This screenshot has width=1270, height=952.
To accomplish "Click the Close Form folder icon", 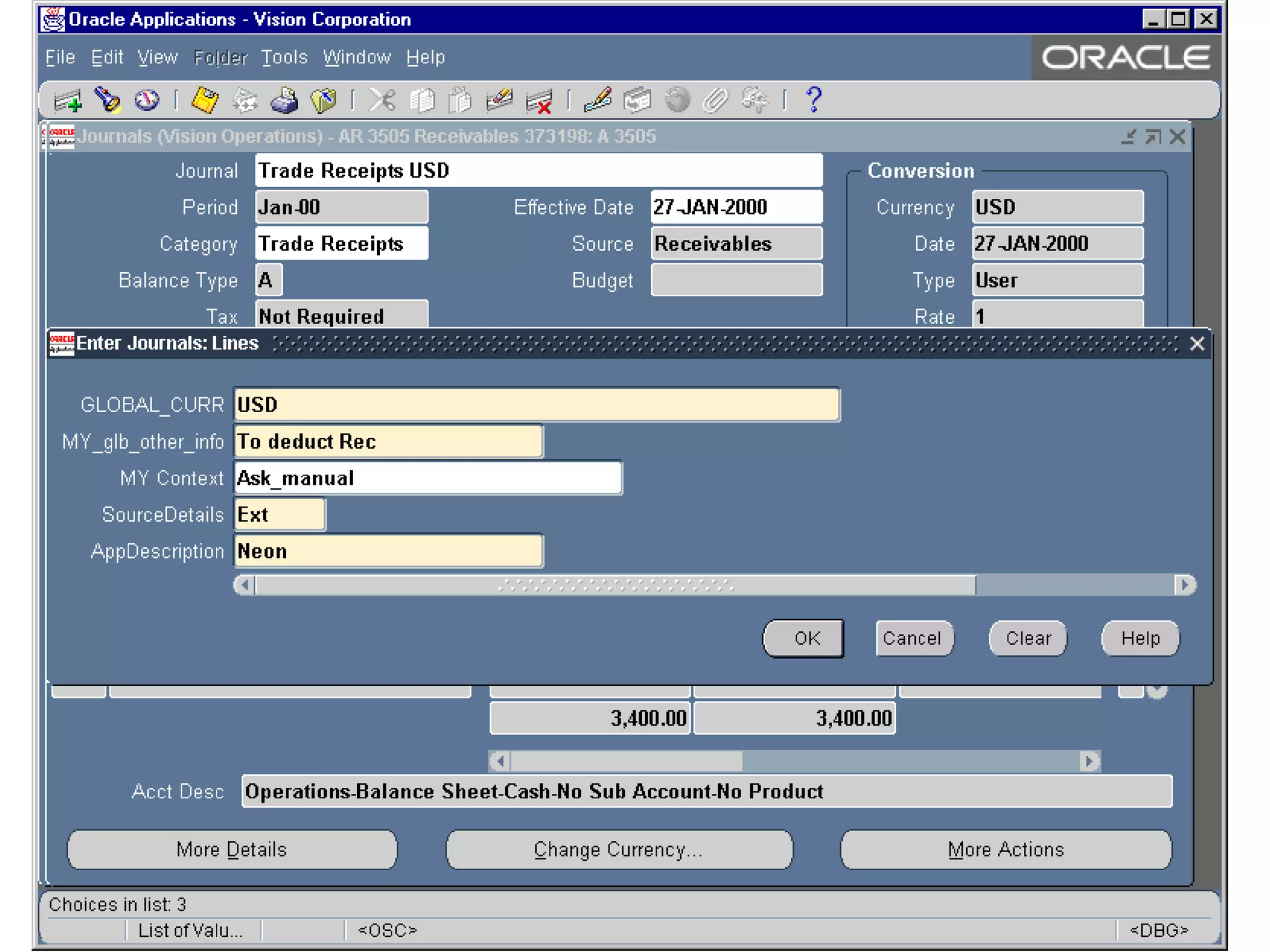I will 324,100.
